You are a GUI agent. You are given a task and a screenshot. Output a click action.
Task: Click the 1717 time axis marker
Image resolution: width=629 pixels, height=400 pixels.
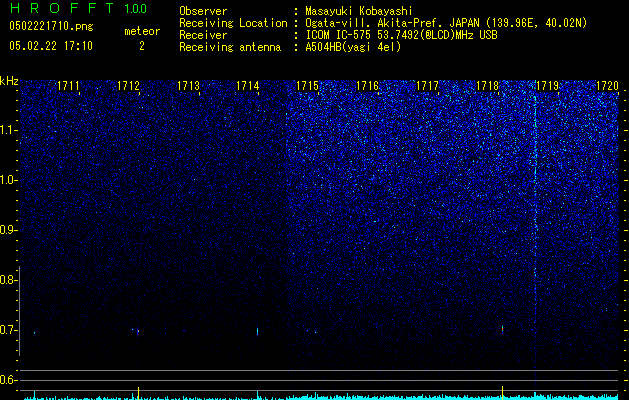pyautogui.click(x=427, y=86)
